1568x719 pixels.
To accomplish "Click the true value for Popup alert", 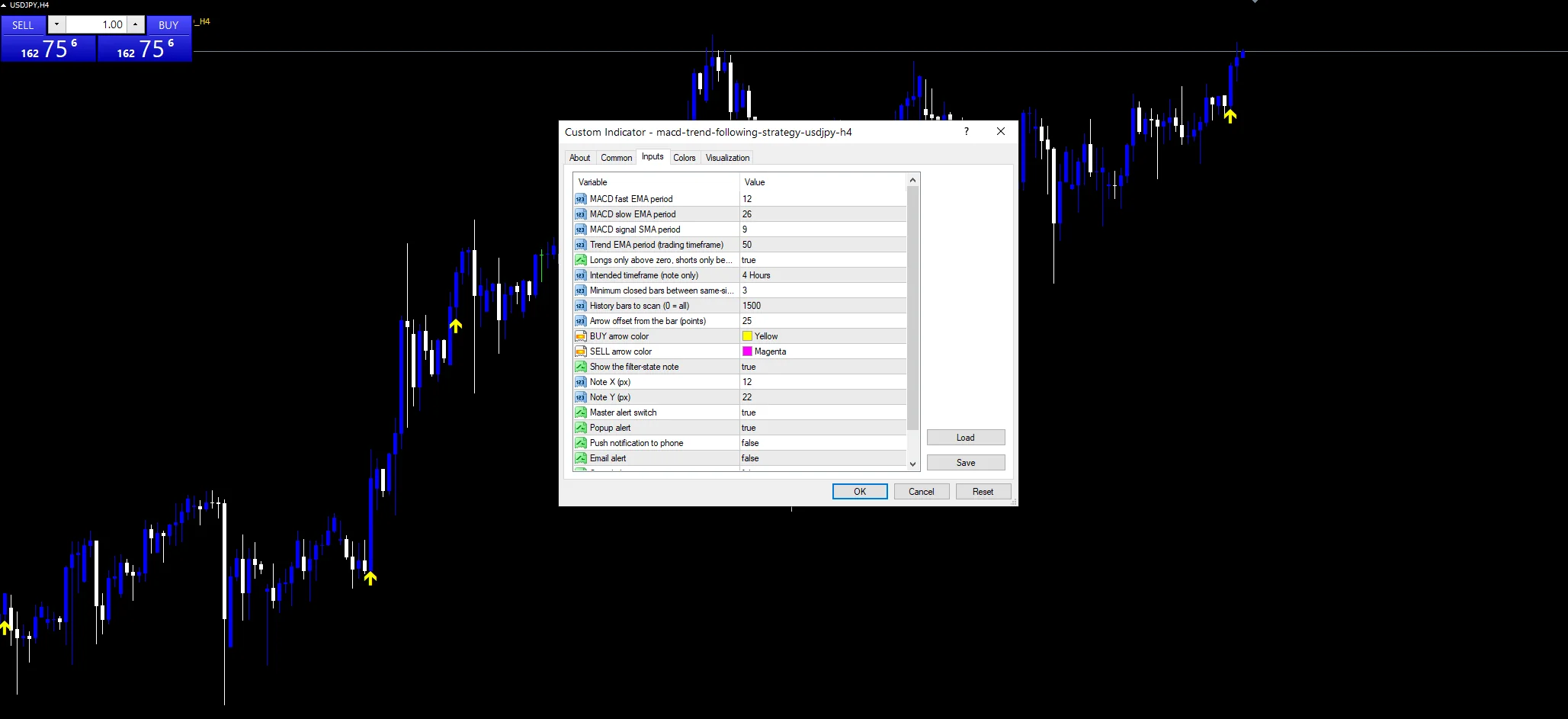I will 749,428.
